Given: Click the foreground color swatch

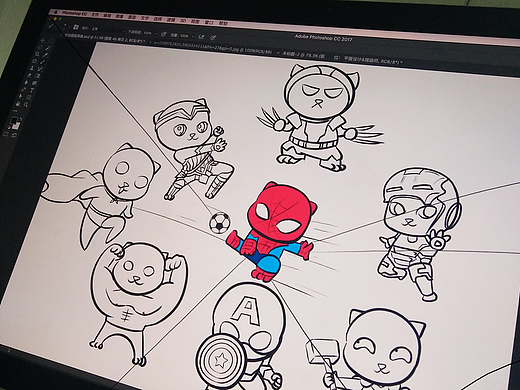Looking at the screenshot, I should [14, 120].
